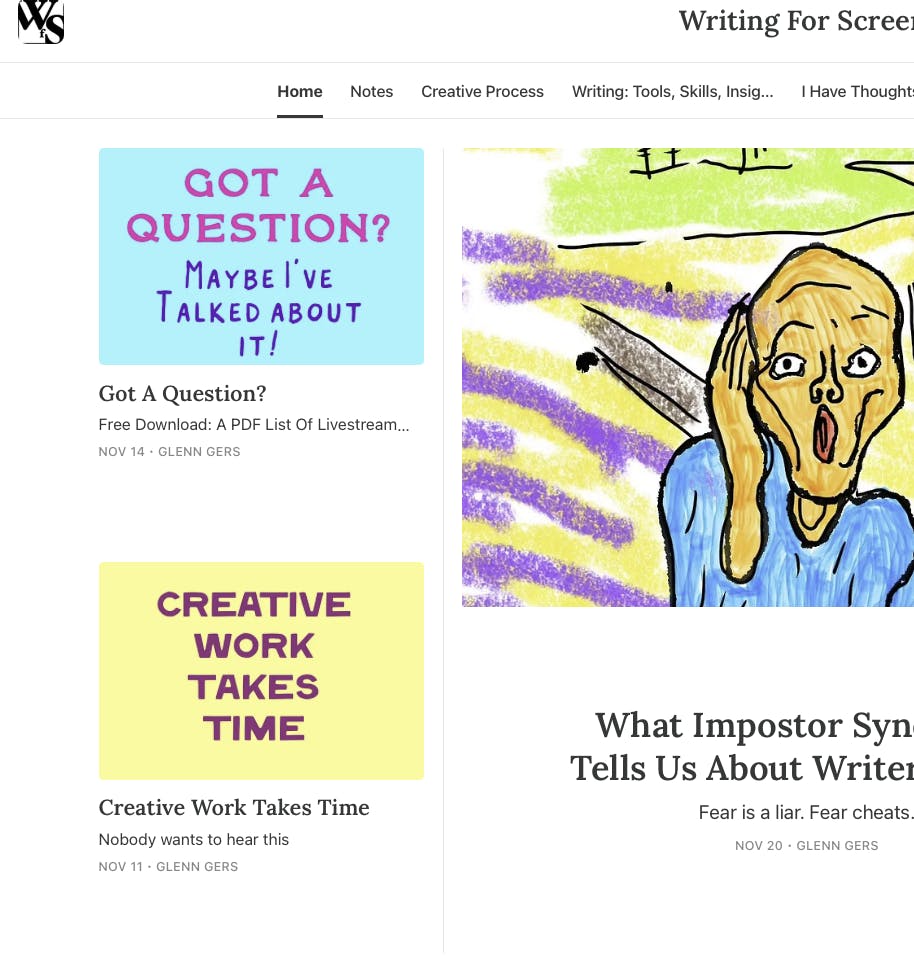Click the Glenn Gers byline dated Nov 11
The height and width of the screenshot is (958, 914).
pos(197,866)
